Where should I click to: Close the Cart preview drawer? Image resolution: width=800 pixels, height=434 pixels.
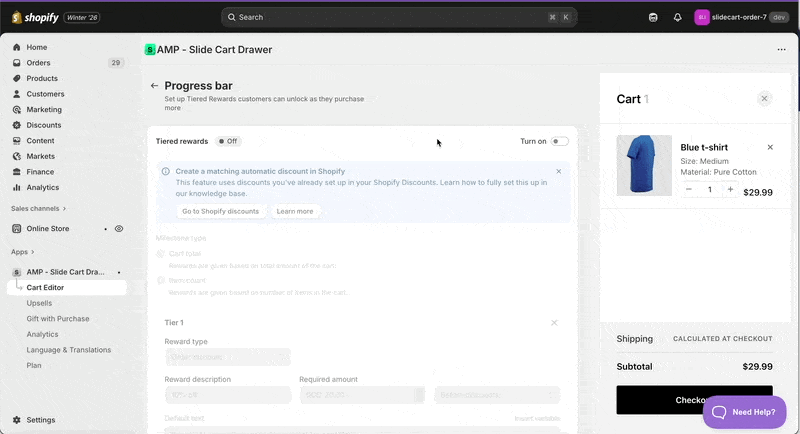[x=764, y=98]
